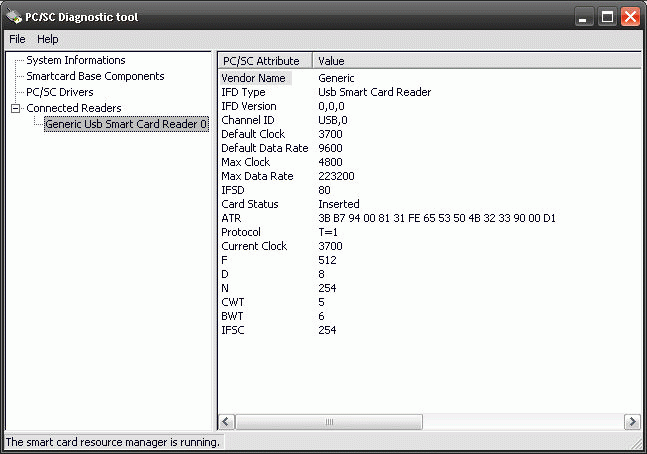Select the IFD Type attribute
This screenshot has height=454, width=647.
pos(243,92)
